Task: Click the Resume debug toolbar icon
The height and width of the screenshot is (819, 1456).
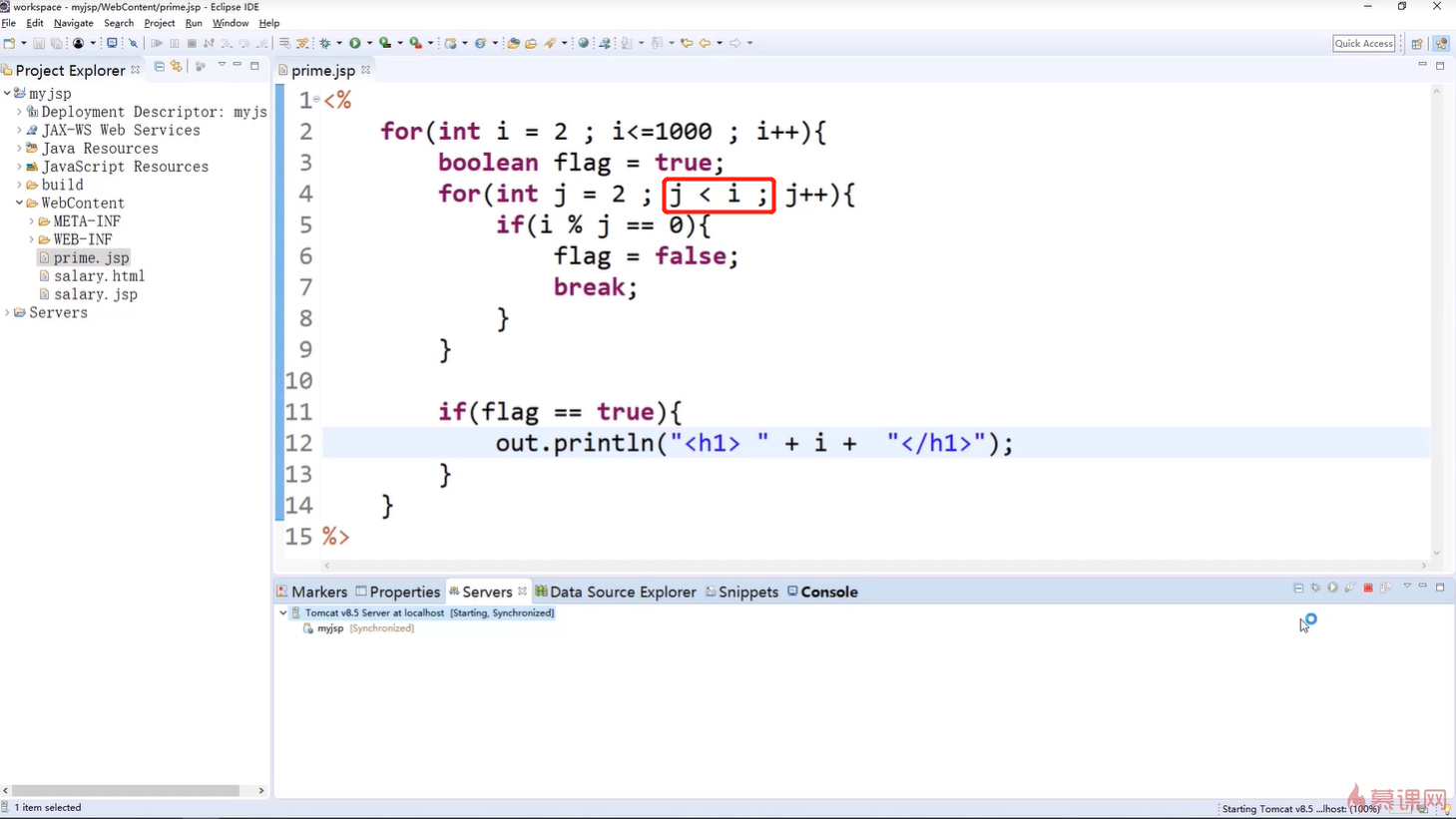Action: (157, 43)
